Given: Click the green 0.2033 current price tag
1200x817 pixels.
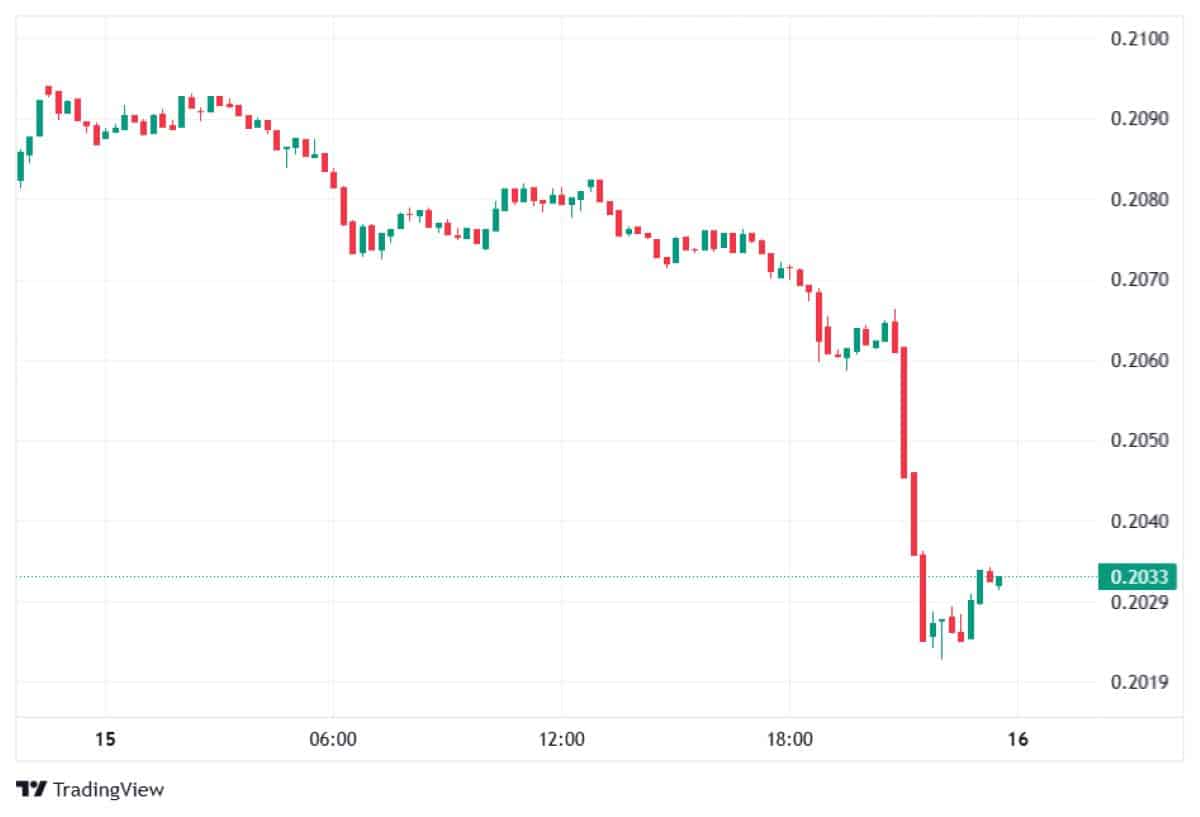Looking at the screenshot, I should click(1136, 577).
